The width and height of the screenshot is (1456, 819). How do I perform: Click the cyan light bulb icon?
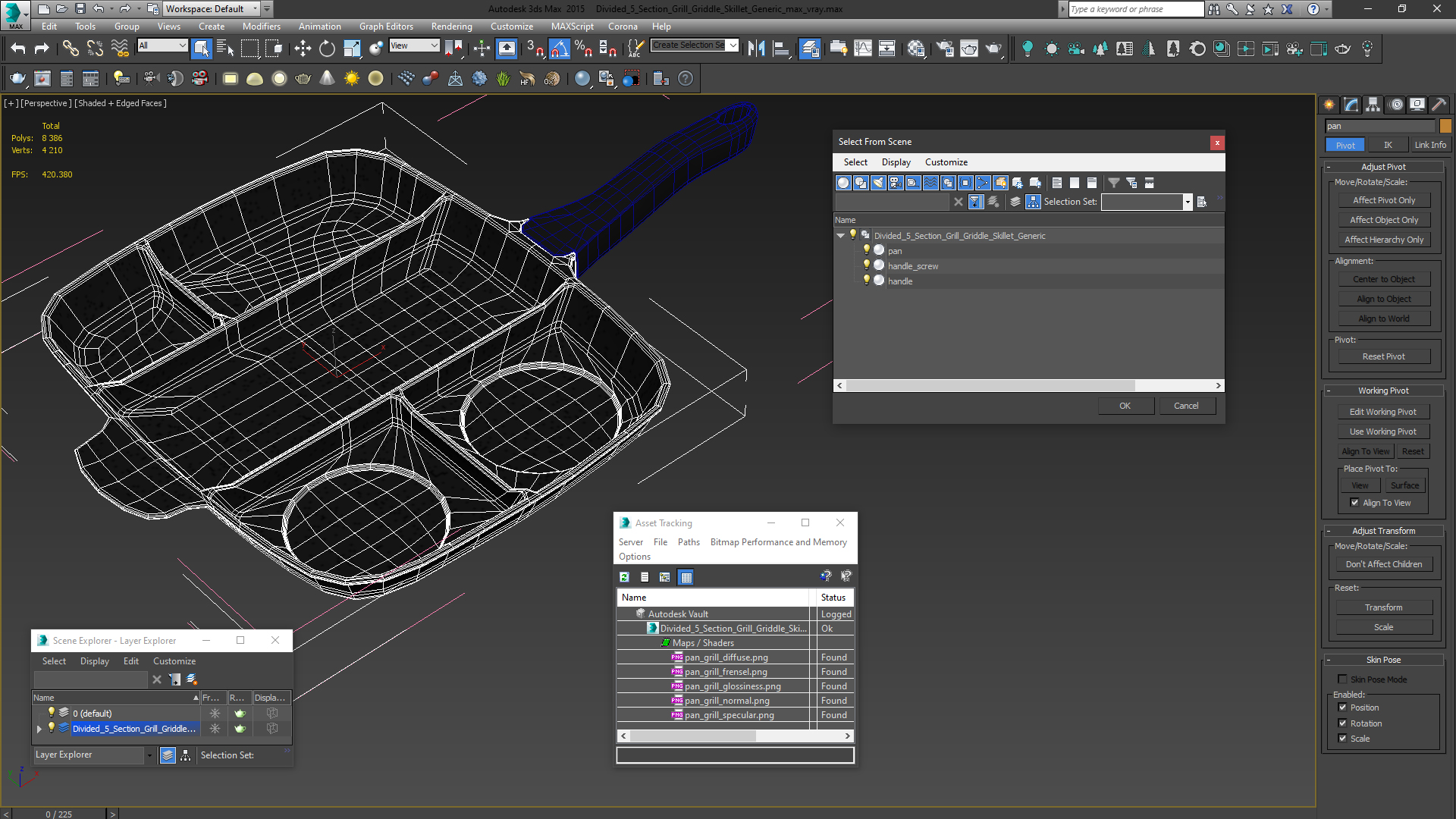[x=1027, y=49]
